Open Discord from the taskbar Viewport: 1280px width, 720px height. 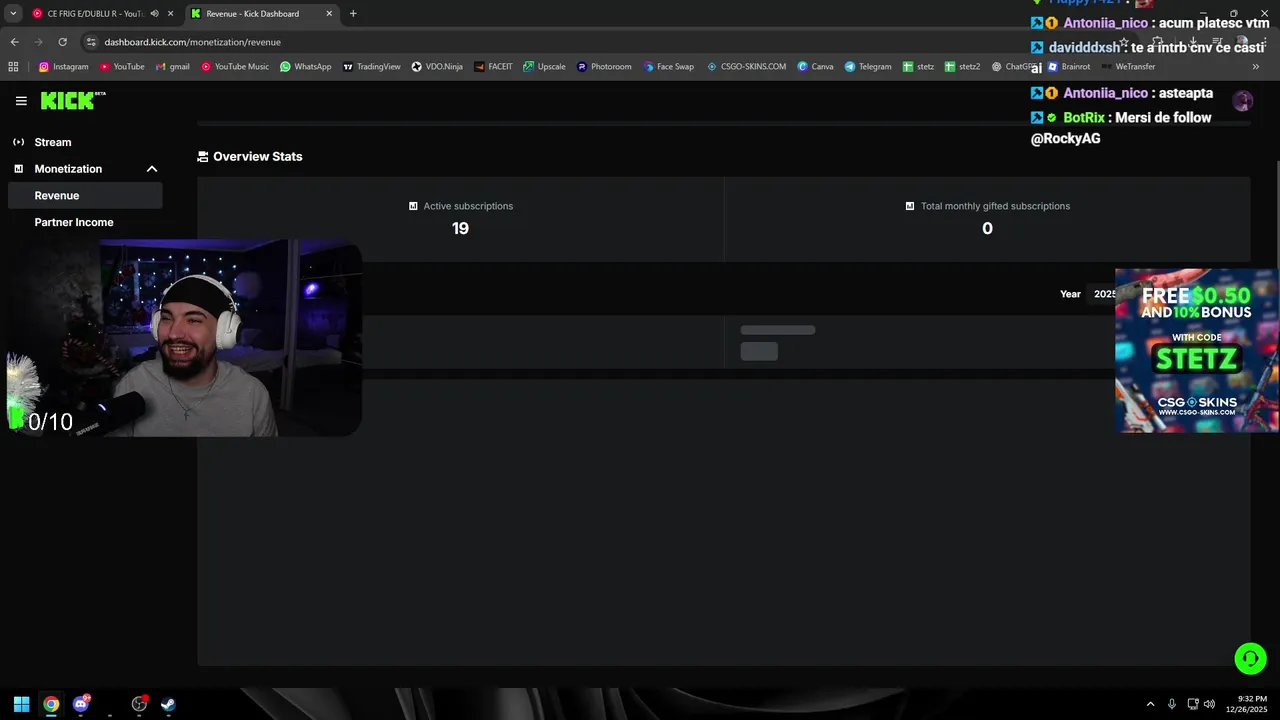(x=81, y=704)
